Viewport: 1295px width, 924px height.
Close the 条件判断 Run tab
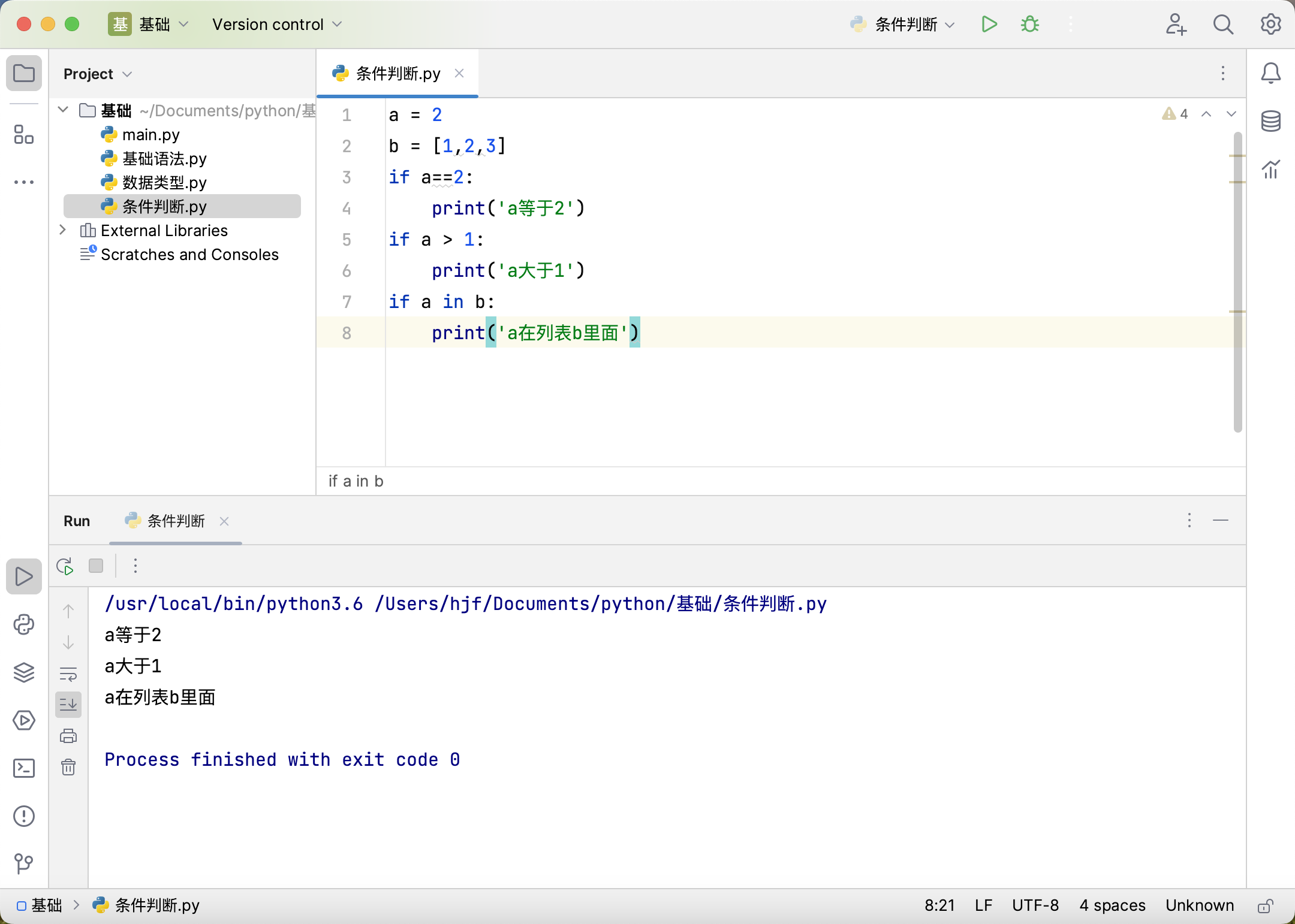(x=224, y=521)
